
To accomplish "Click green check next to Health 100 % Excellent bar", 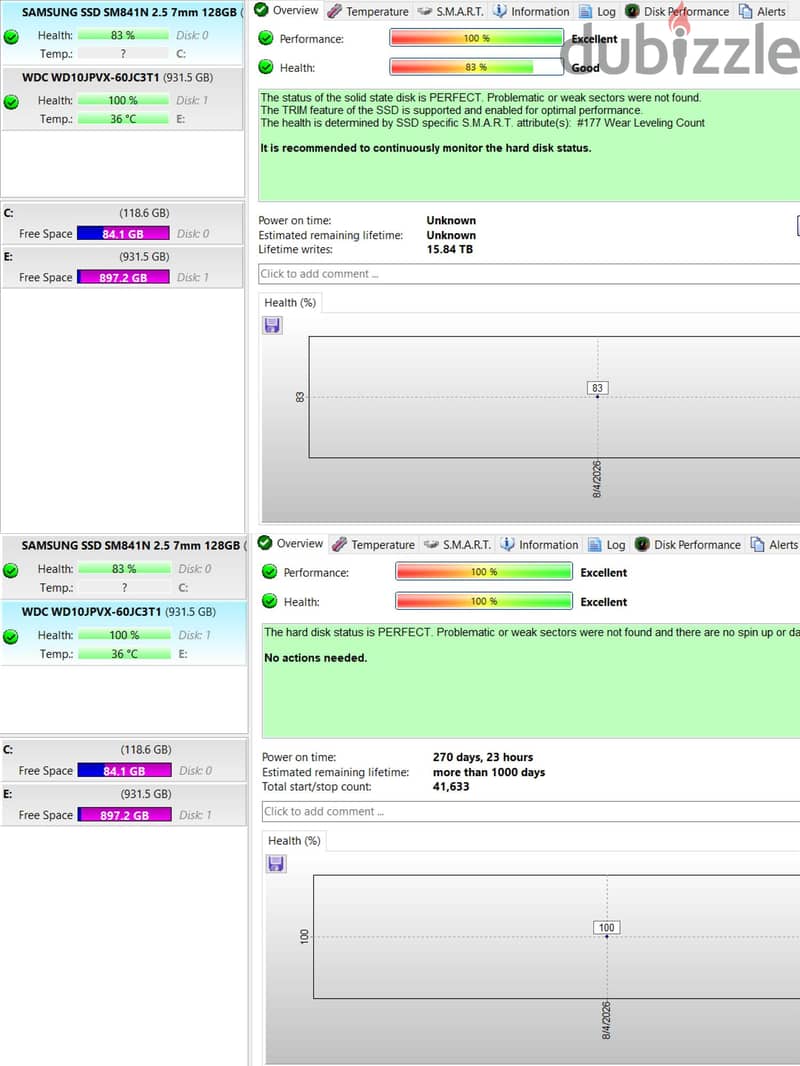I will (x=270, y=601).
